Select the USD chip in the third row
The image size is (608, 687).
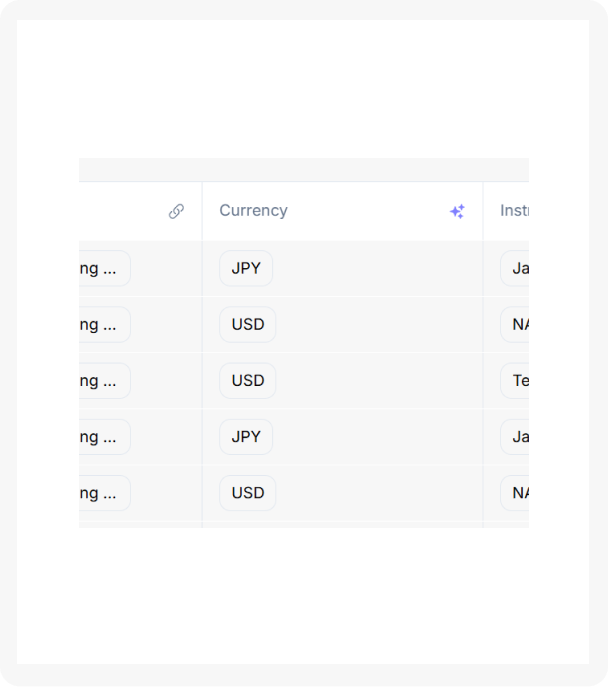[248, 380]
